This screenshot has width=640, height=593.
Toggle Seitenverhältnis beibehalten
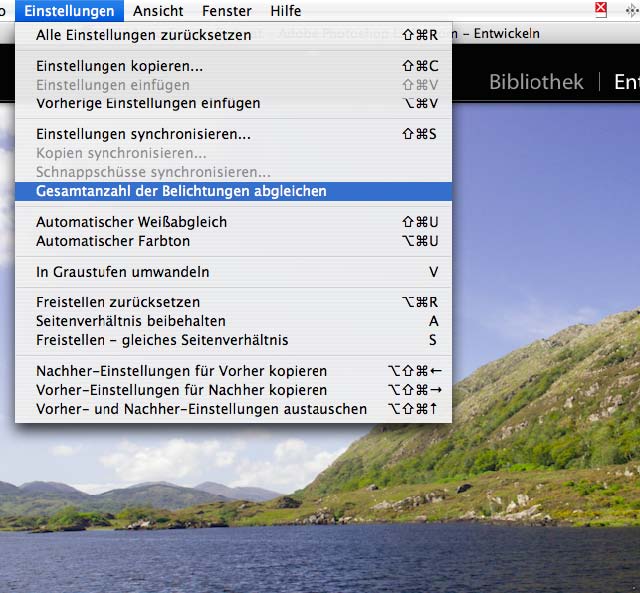pos(233,321)
